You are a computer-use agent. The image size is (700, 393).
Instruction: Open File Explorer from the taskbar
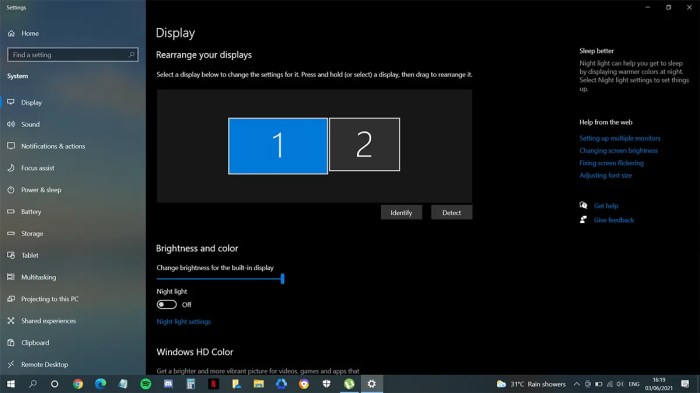coord(258,384)
